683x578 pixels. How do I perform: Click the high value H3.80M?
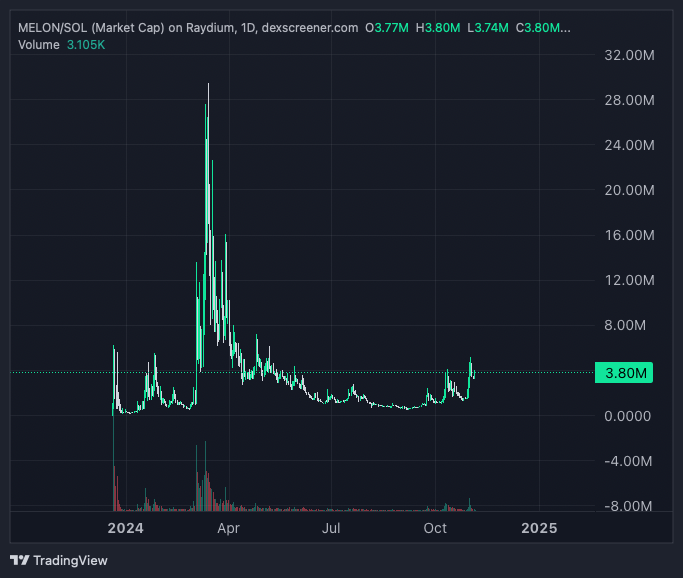438,28
